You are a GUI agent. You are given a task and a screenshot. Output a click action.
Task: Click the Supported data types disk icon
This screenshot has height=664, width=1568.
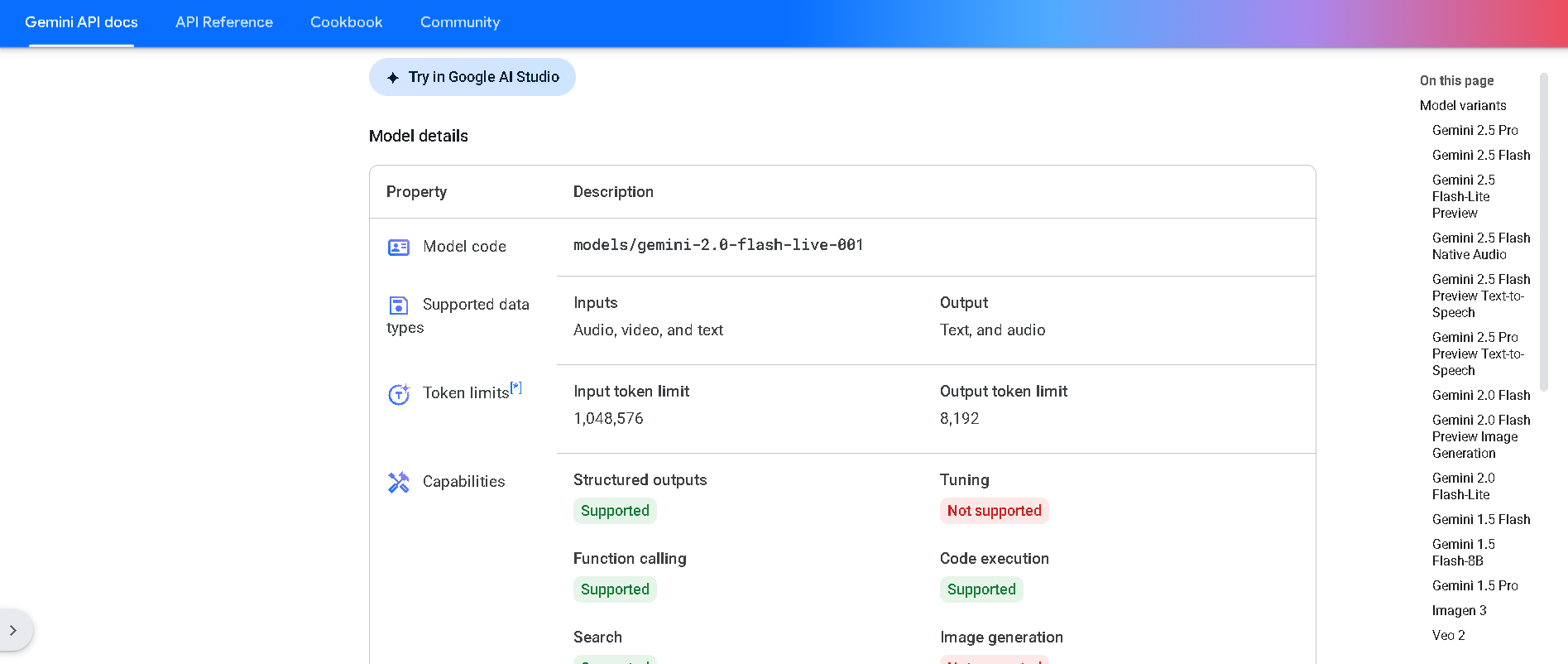[399, 306]
